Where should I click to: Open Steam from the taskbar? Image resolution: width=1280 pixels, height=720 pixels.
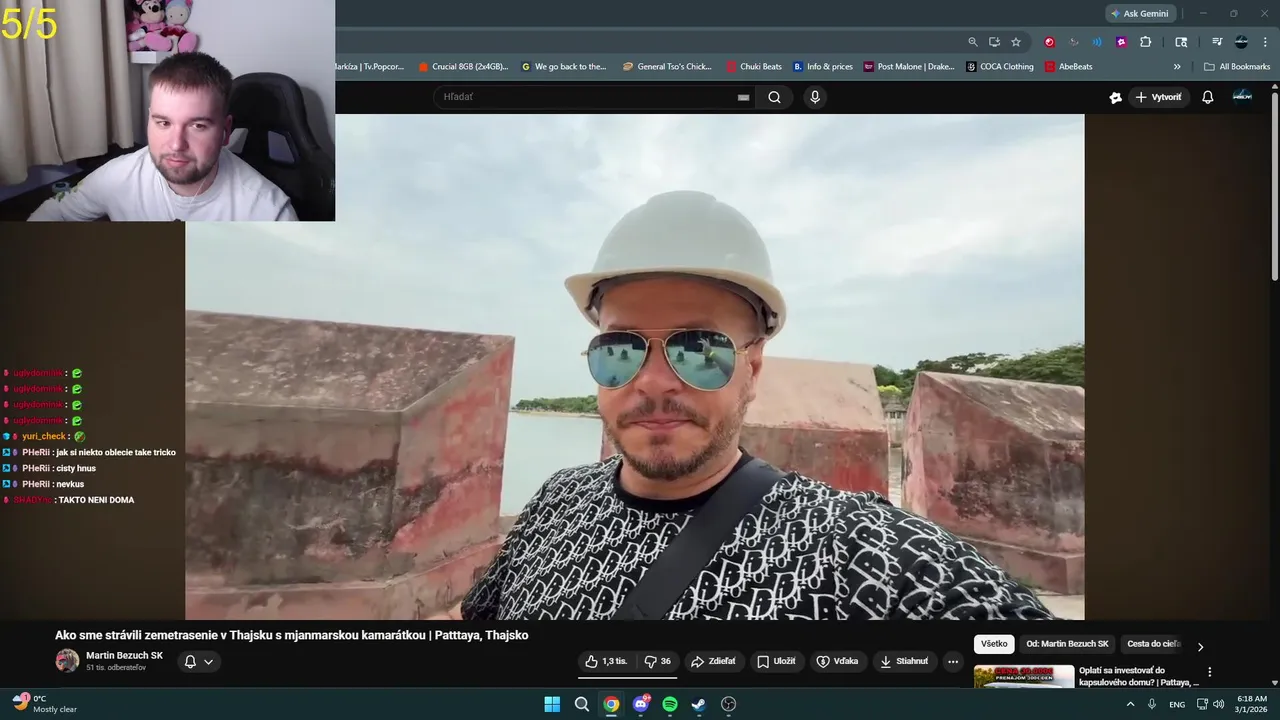(x=699, y=704)
